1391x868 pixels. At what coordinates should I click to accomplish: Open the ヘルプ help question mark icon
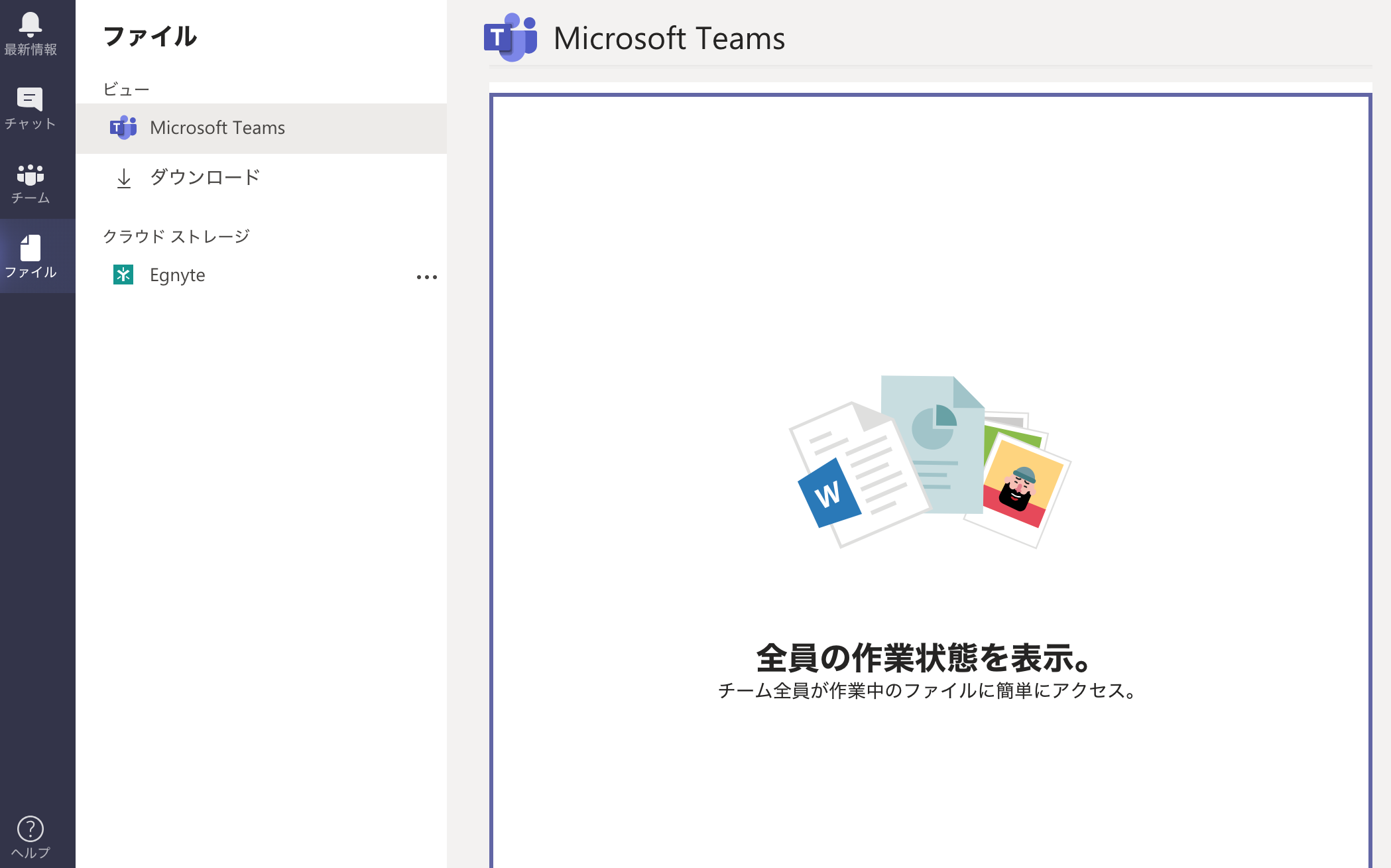[30, 829]
